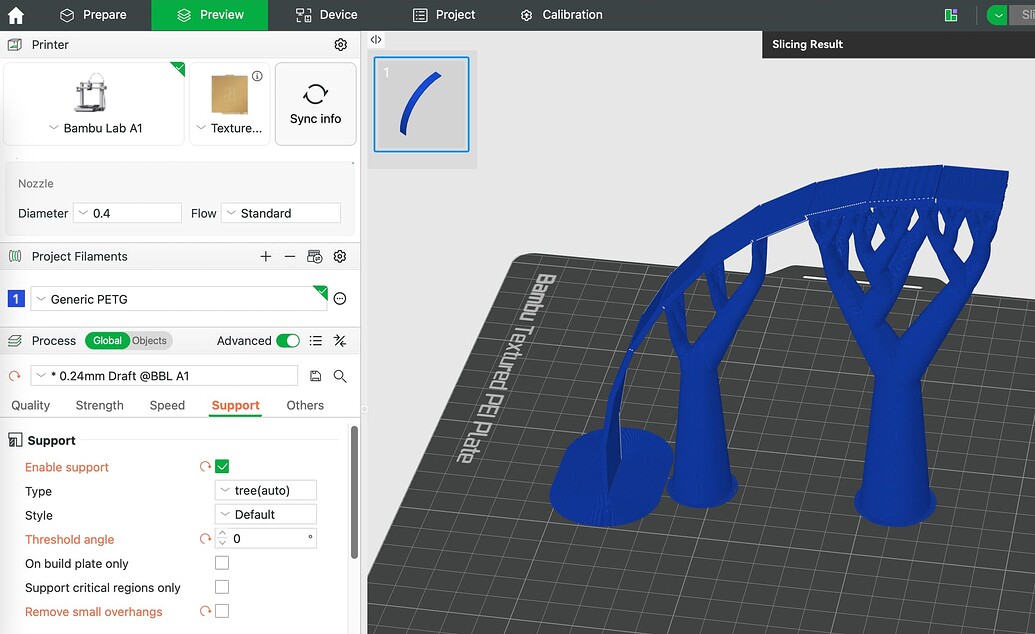Image resolution: width=1035 pixels, height=634 pixels.
Task: Reset Remove small overhangs icon
Action: coord(205,611)
